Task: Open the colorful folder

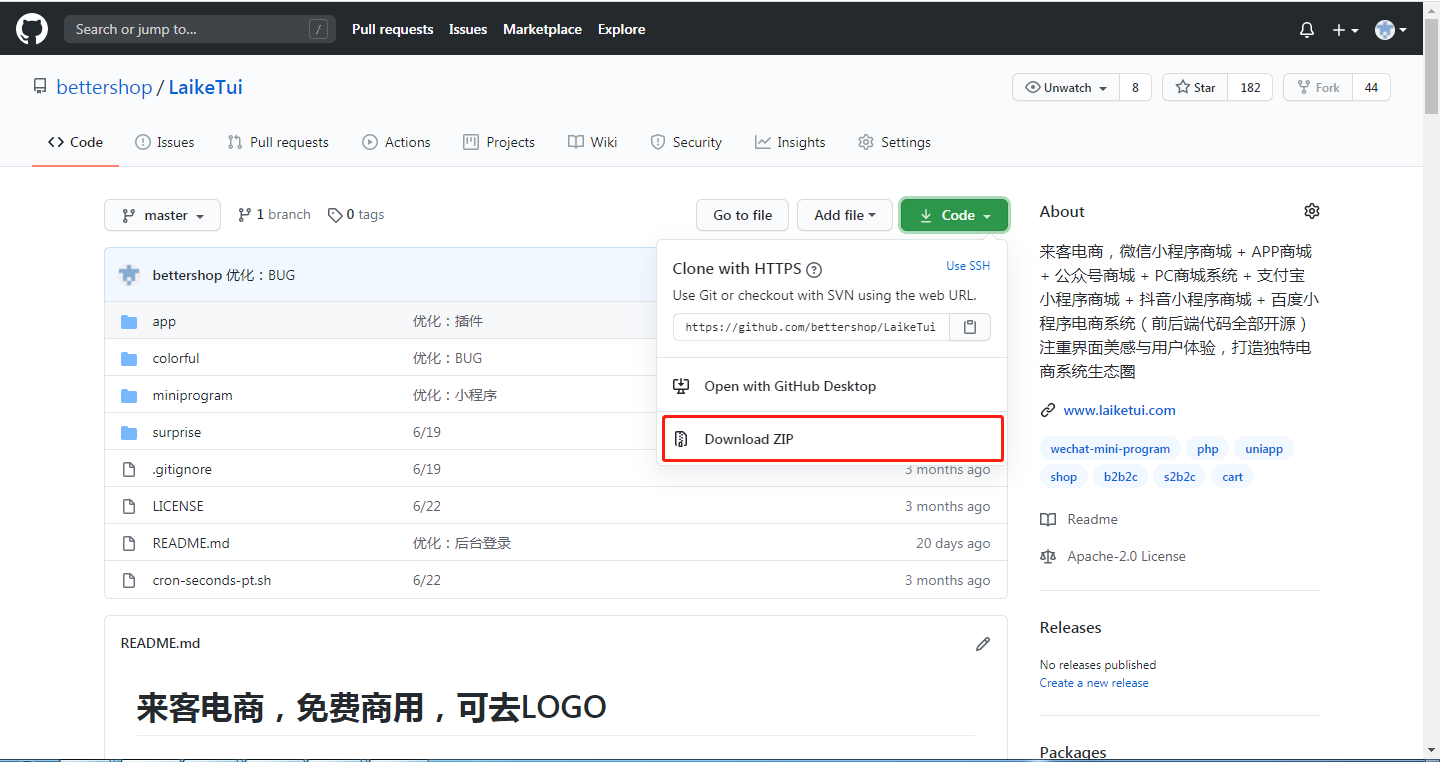Action: point(176,358)
